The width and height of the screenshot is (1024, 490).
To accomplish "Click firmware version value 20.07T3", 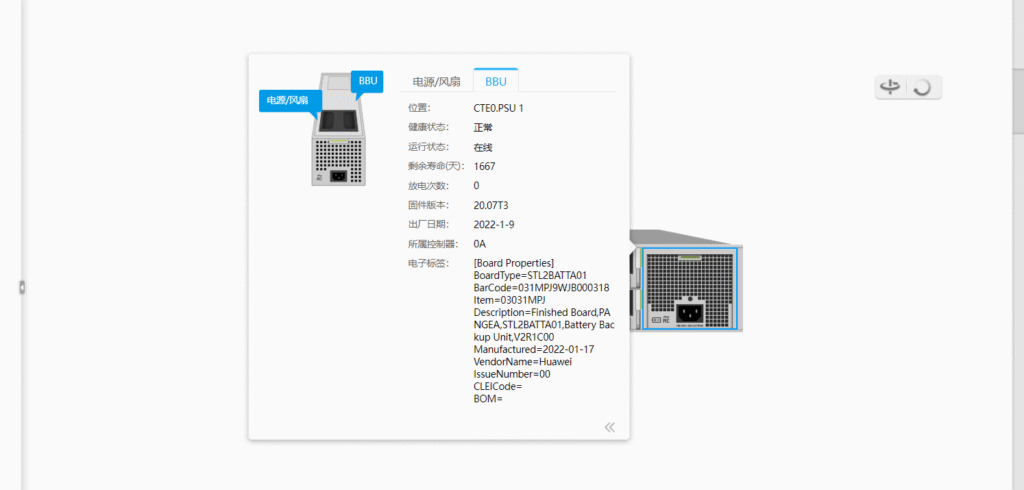I will tap(491, 206).
